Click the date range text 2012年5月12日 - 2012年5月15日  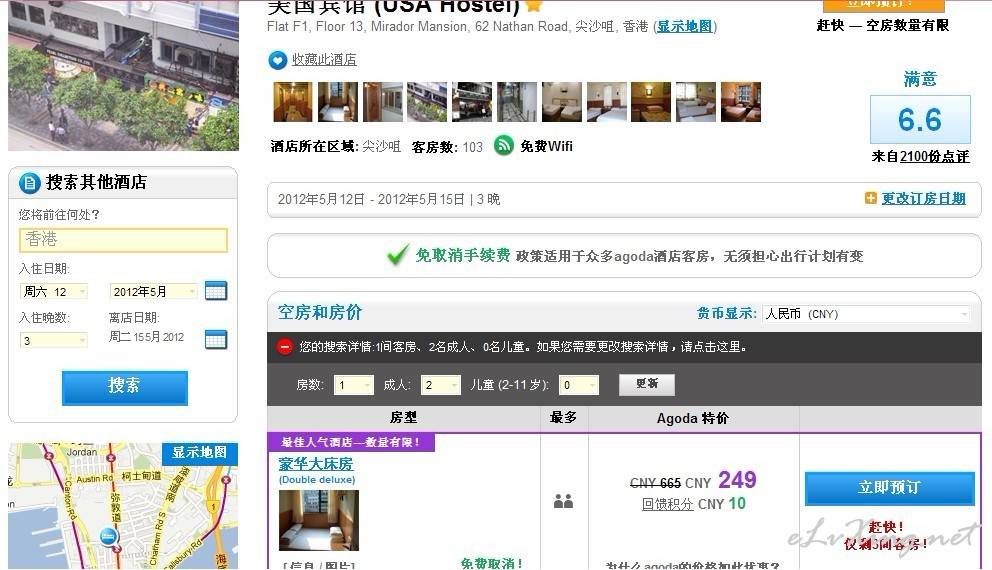coord(371,199)
